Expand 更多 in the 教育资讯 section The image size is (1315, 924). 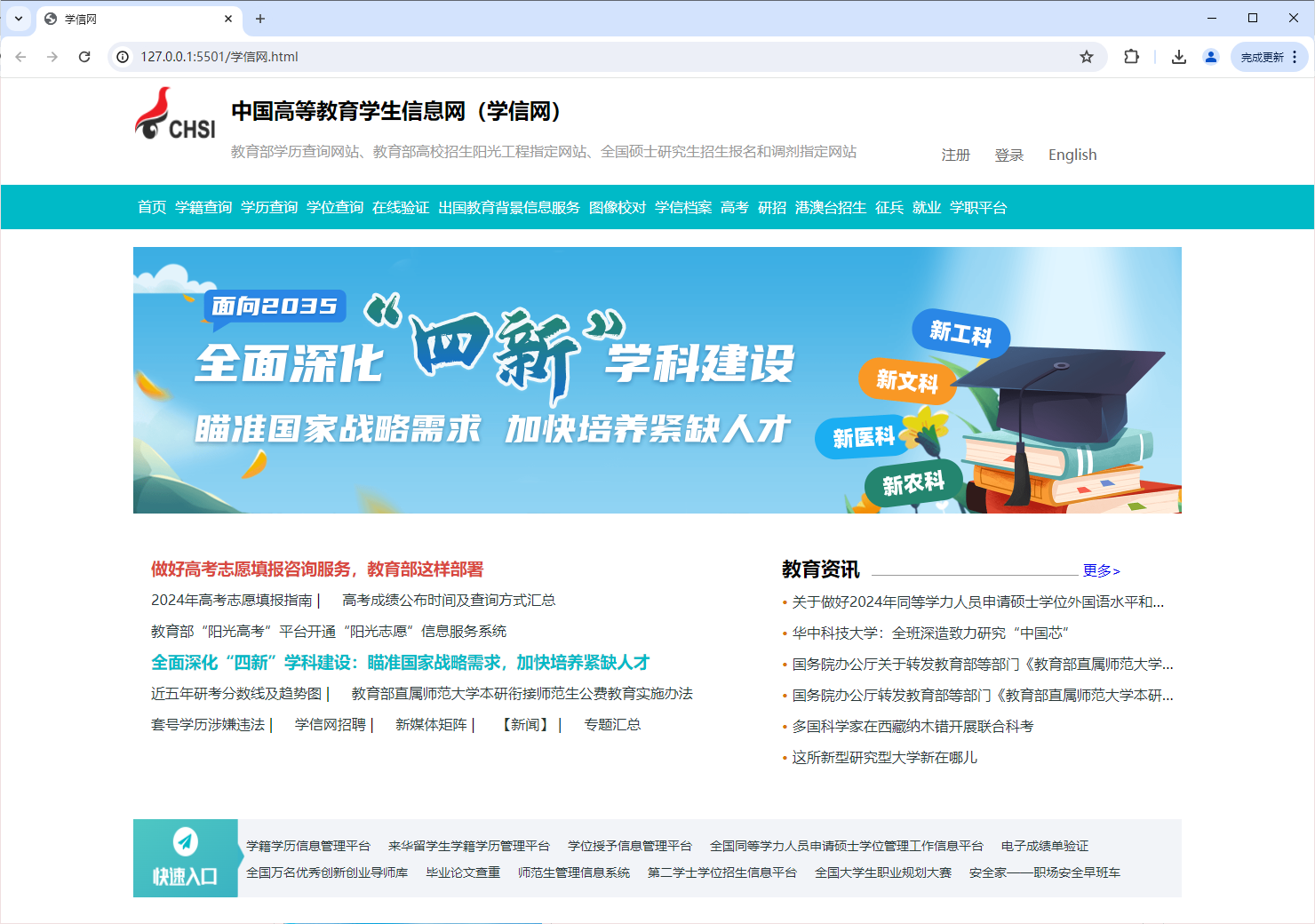click(1101, 570)
